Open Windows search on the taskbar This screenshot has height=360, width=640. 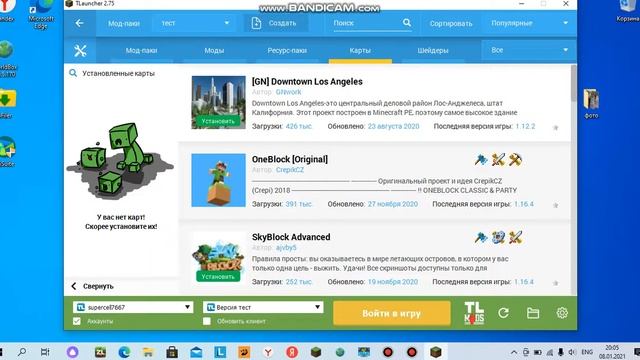[x=22, y=351]
